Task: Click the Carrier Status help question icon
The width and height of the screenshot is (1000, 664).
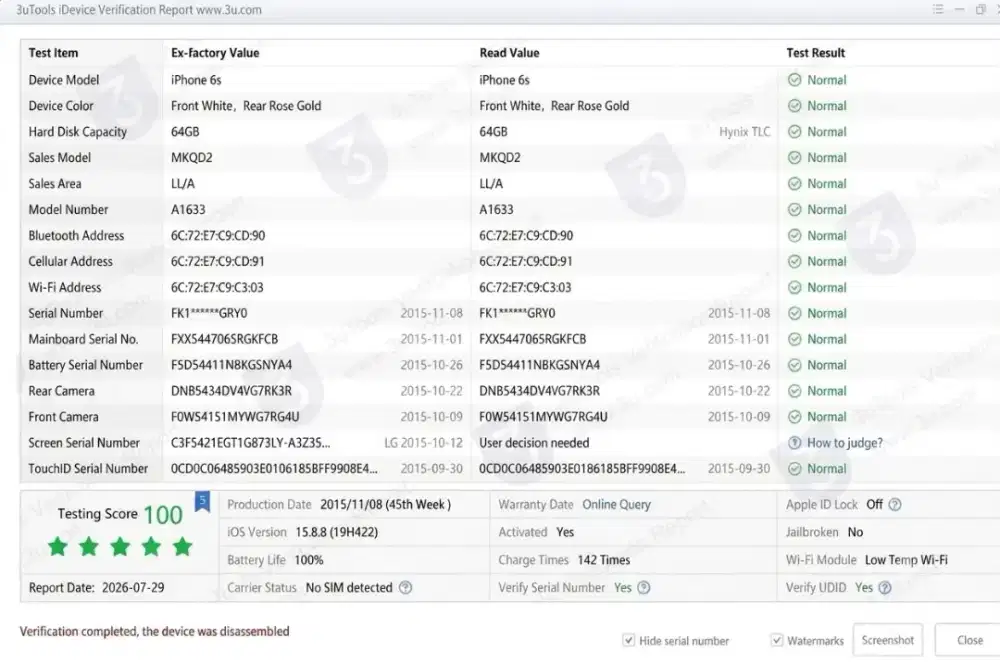Action: click(x=406, y=587)
